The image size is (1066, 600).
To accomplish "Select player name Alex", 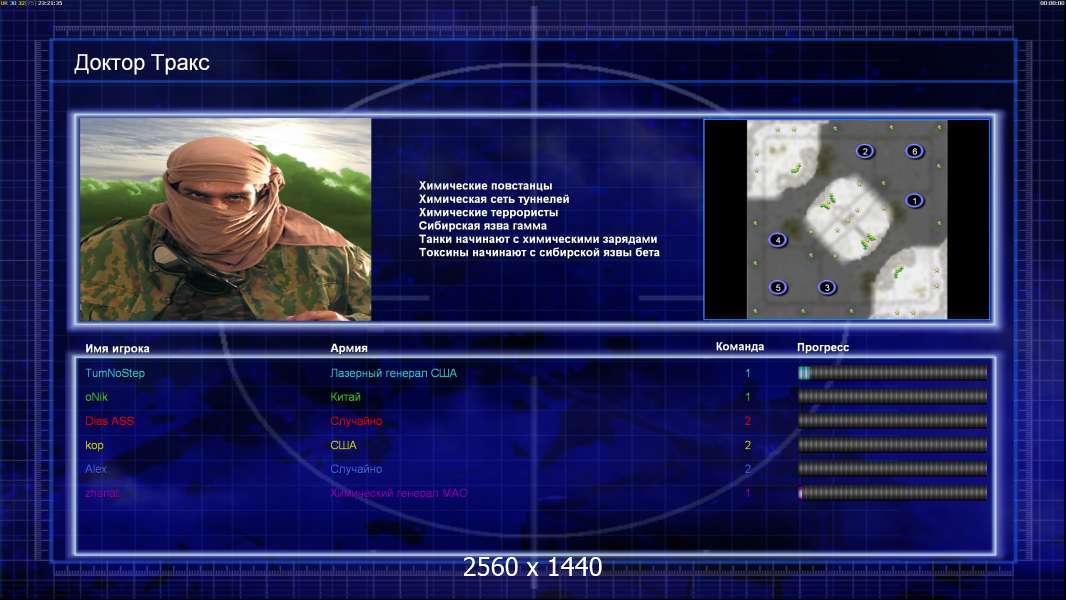I will (x=96, y=469).
